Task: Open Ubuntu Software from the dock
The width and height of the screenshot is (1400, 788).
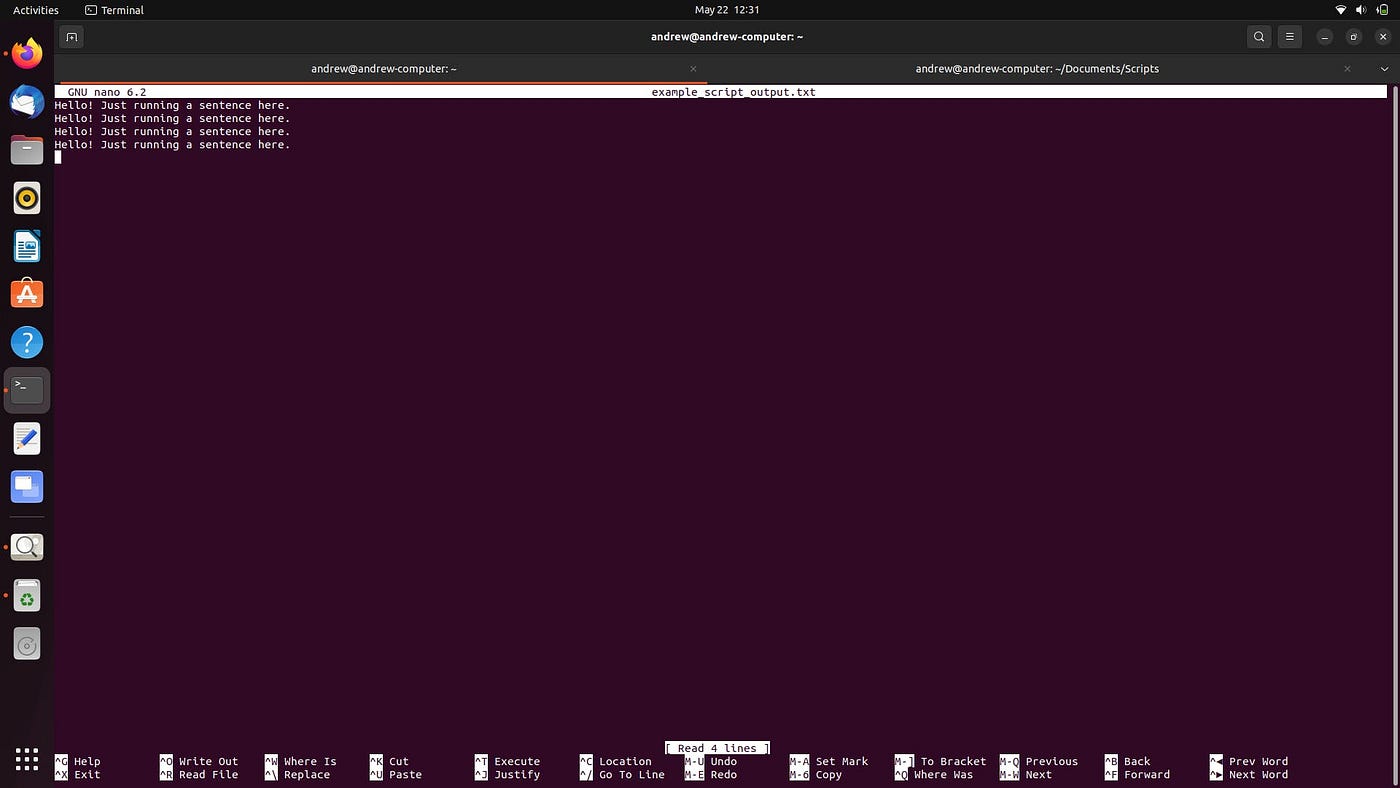Action: 26,293
